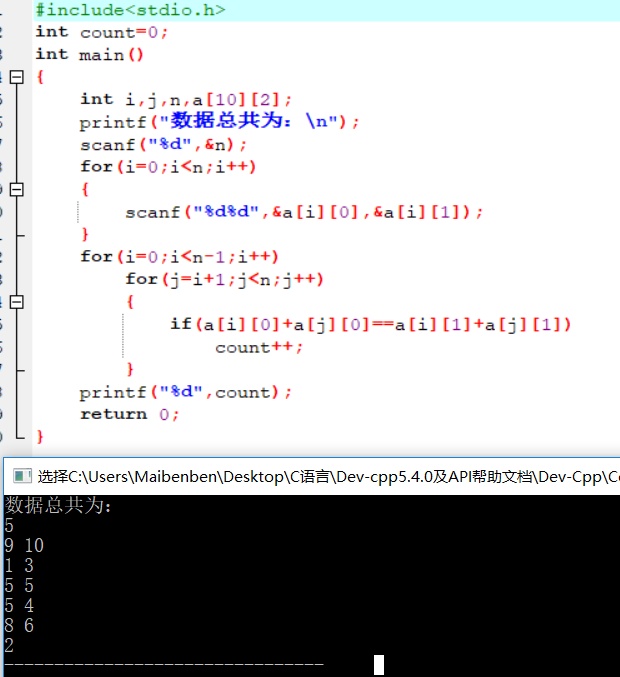Collapse the main function fold marker
The image size is (620, 677).
[15, 77]
